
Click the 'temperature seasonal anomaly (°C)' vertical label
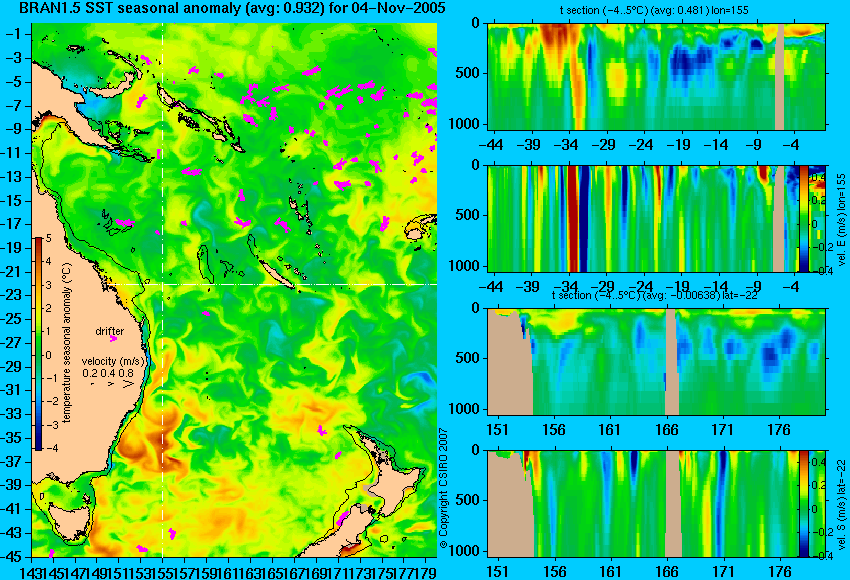coord(66,343)
